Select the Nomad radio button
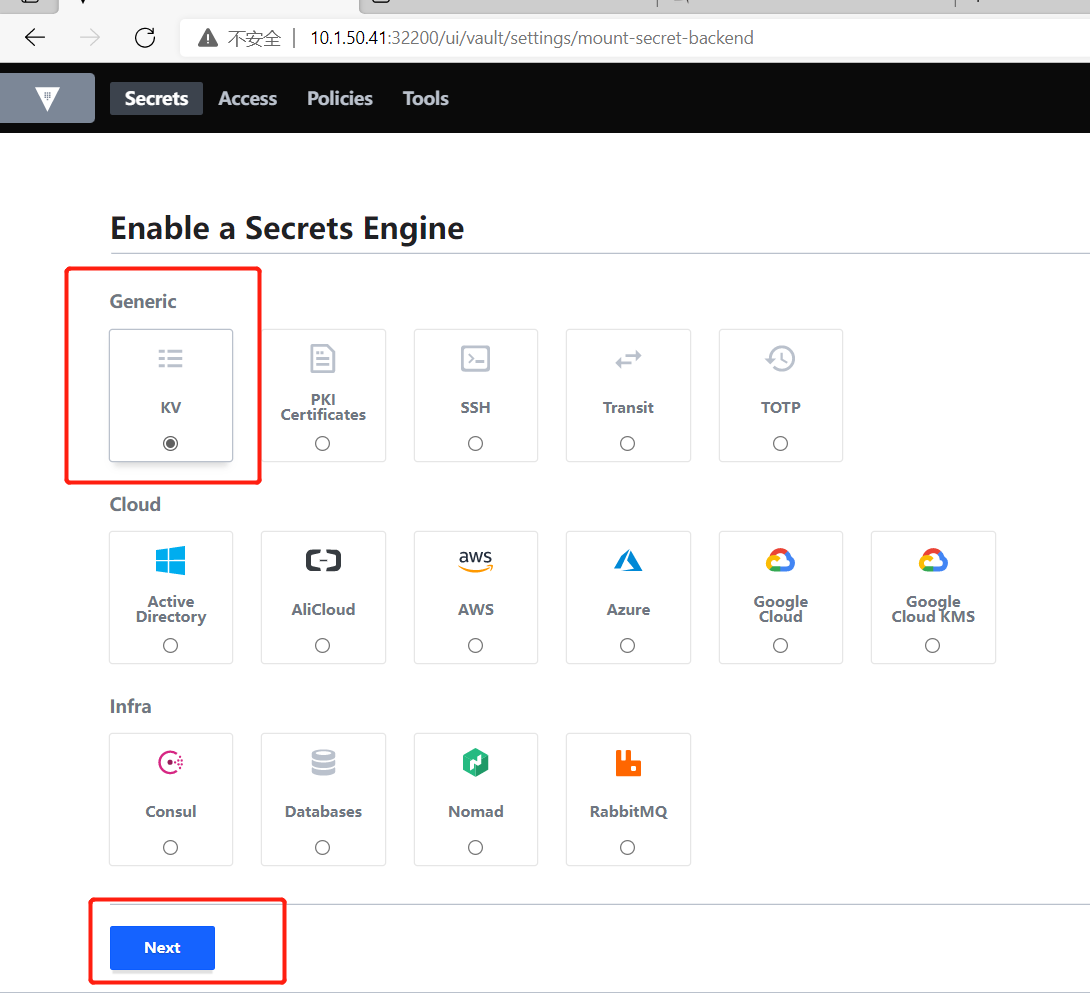The image size is (1090, 997). click(475, 848)
